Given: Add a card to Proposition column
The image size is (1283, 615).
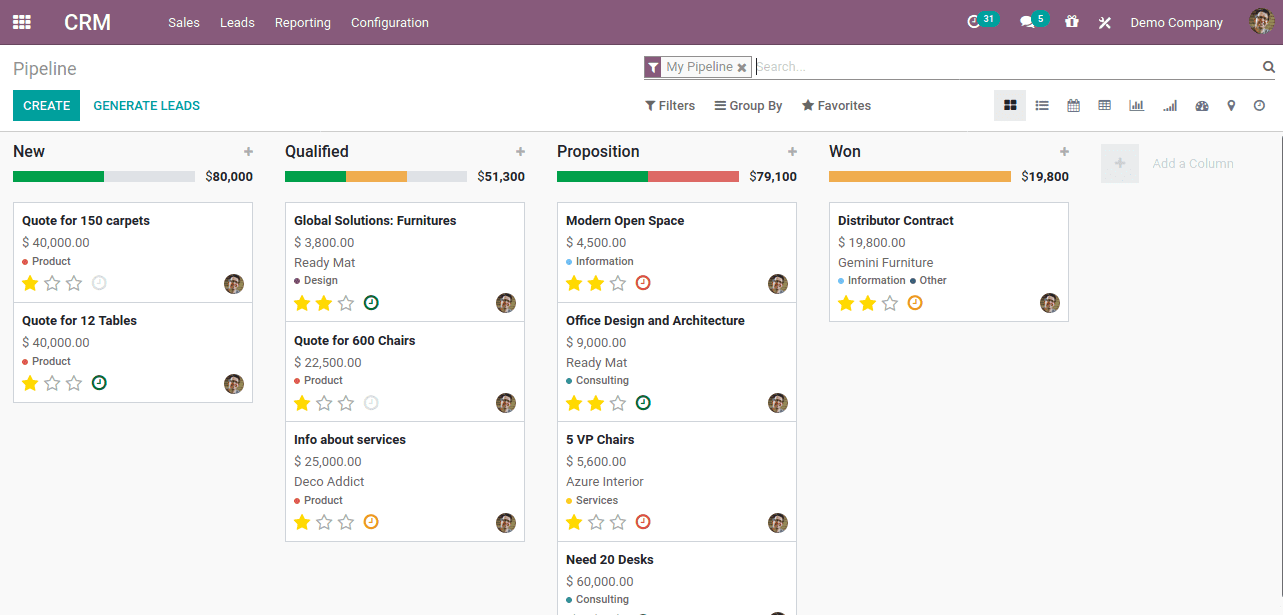Looking at the screenshot, I should click(792, 152).
